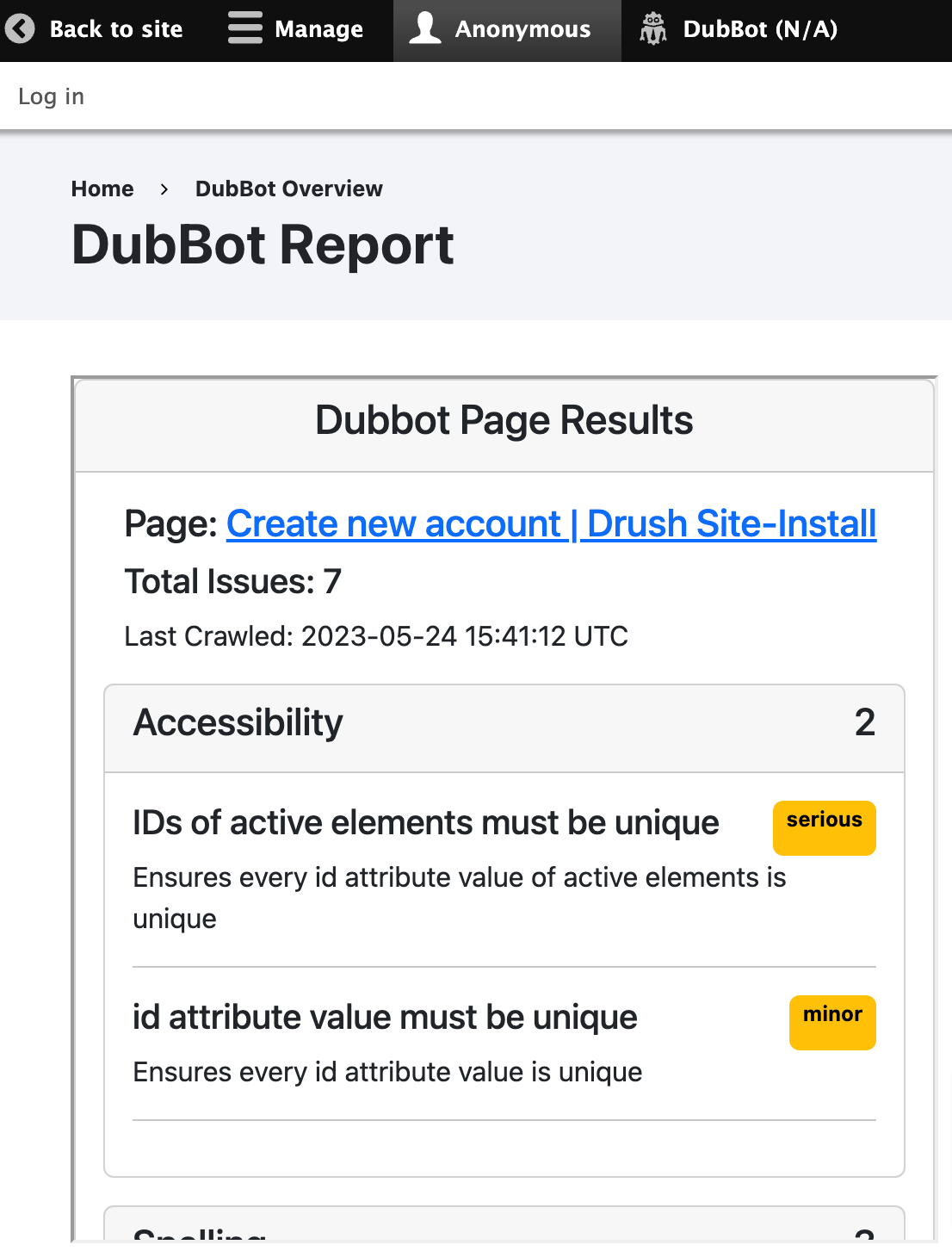Open the DubBot Overview breadcrumb
The height and width of the screenshot is (1257, 952).
[x=289, y=189]
